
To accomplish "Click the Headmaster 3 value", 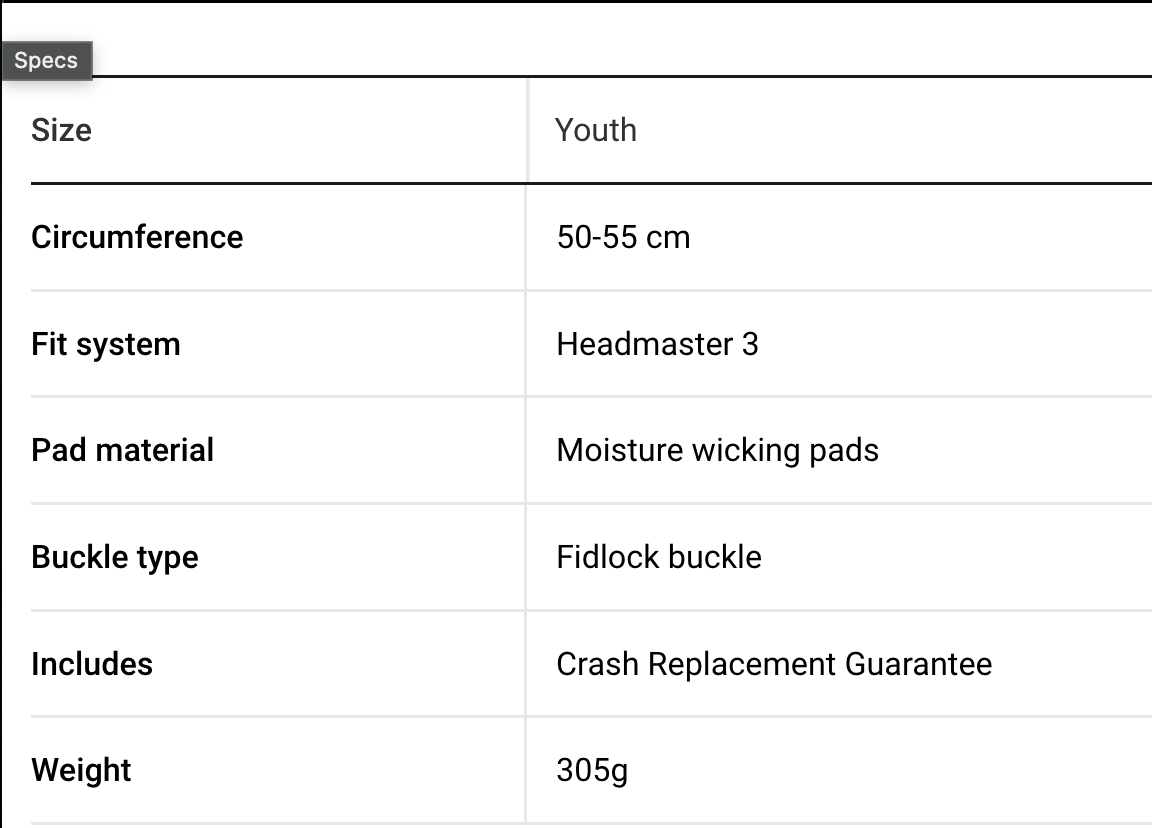I will tap(657, 344).
